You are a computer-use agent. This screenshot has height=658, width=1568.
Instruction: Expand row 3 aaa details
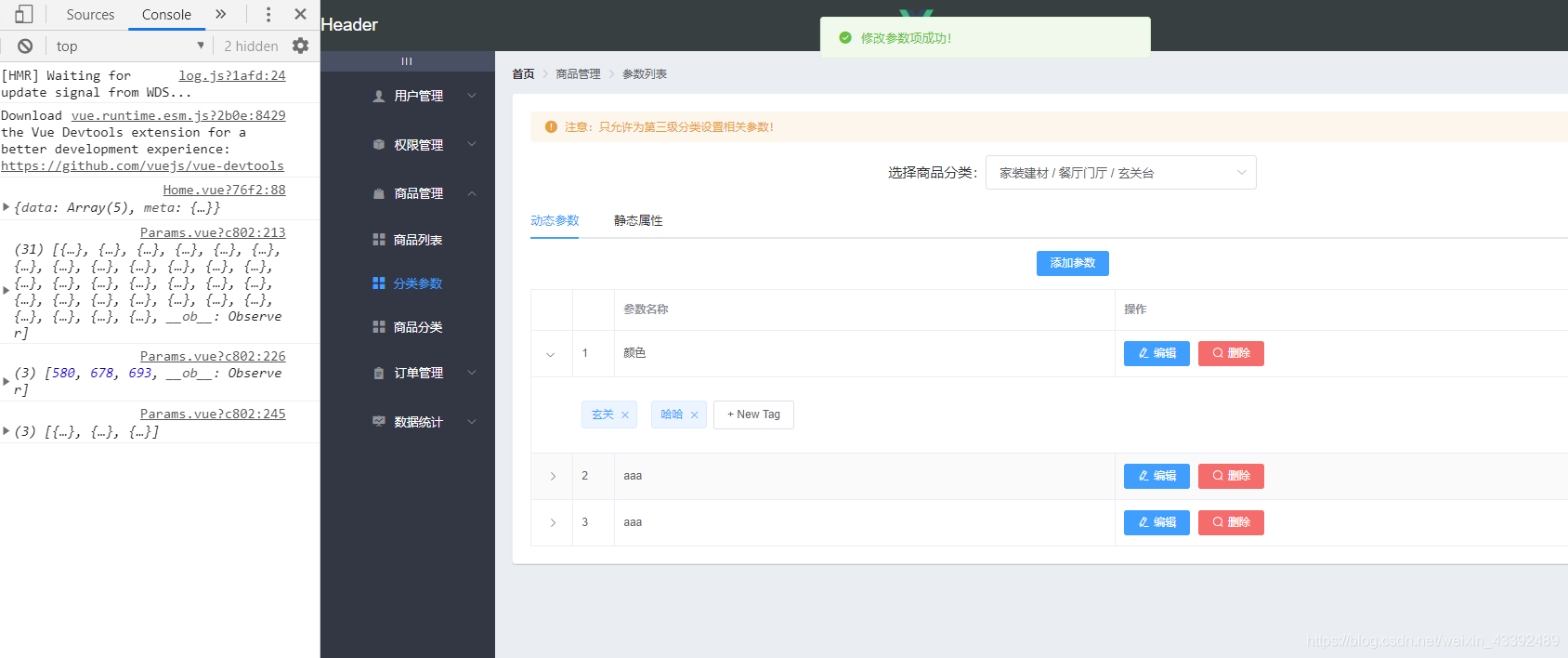click(553, 523)
